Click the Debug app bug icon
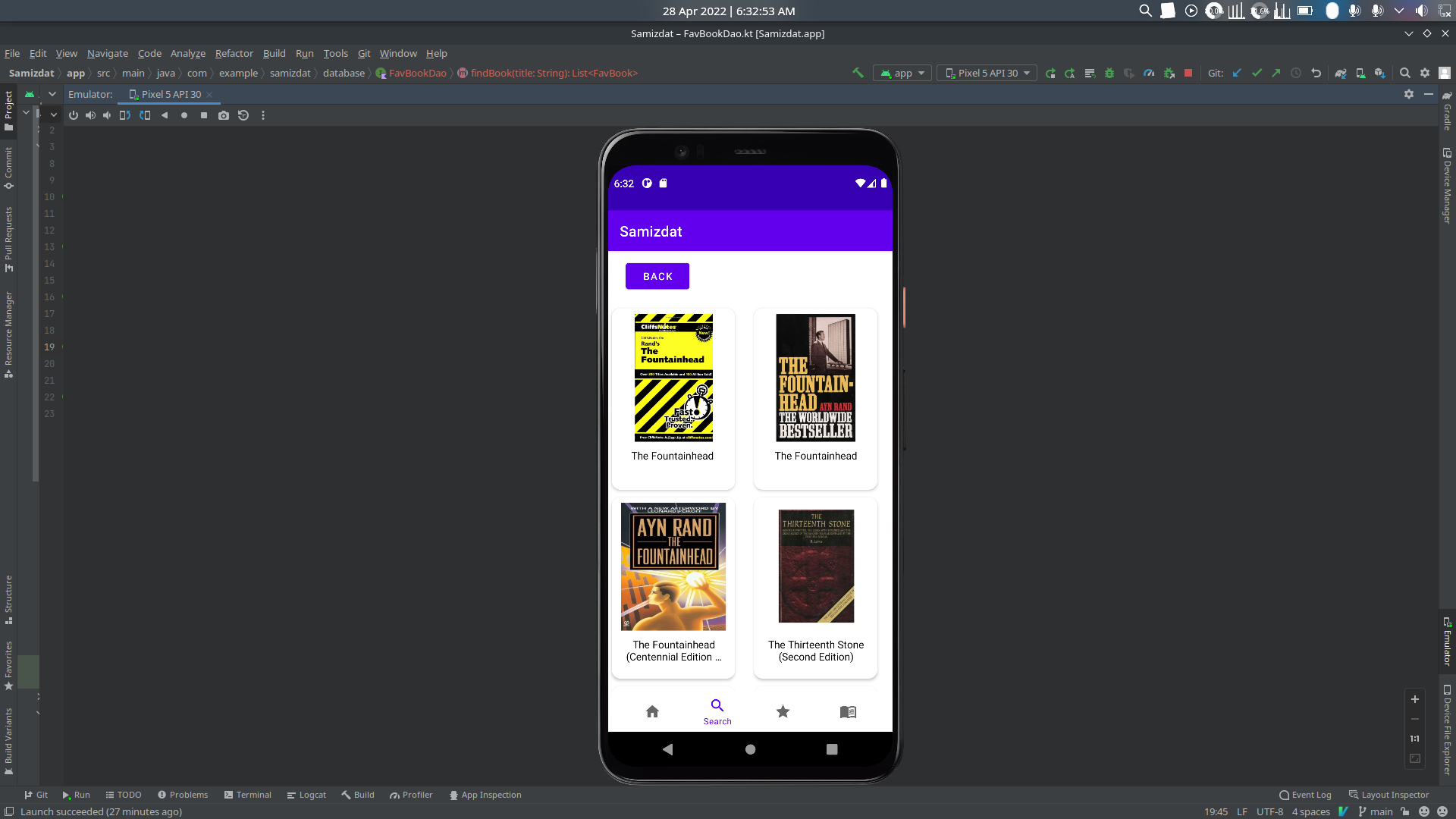 1109,73
